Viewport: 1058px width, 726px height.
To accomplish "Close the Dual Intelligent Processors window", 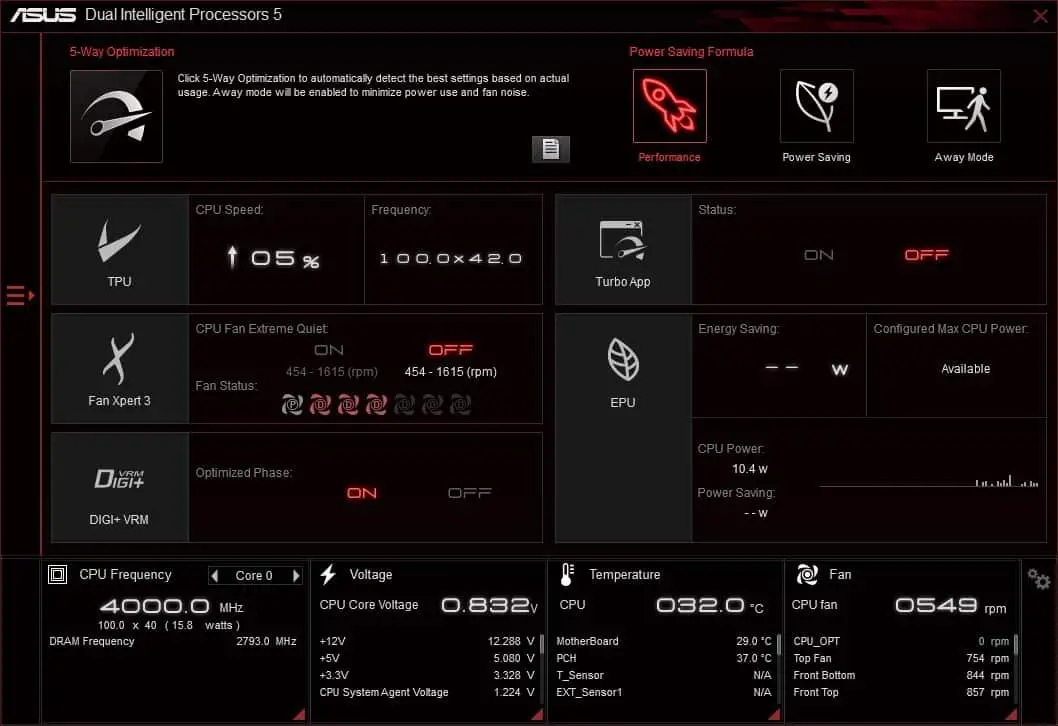I will point(1040,16).
